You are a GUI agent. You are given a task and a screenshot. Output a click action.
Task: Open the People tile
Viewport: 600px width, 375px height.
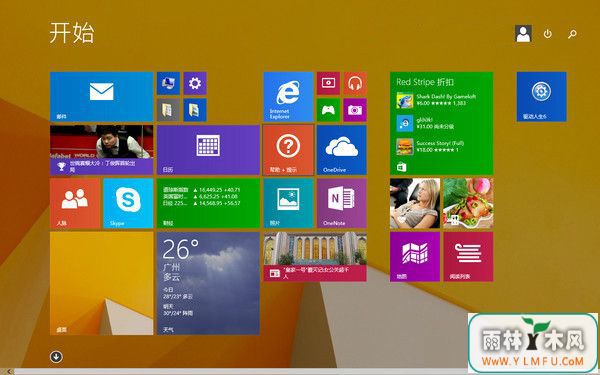click(75, 203)
